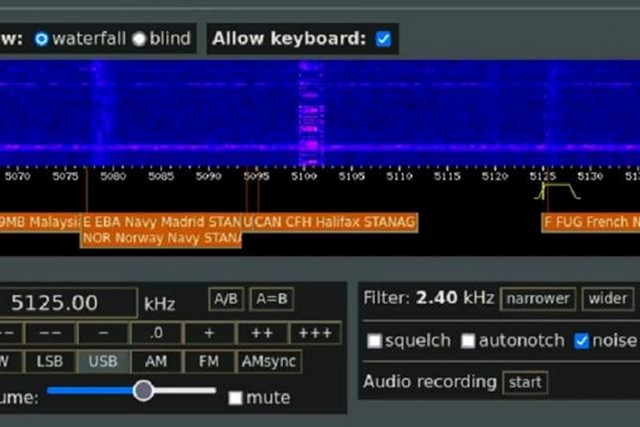The image size is (640, 427).
Task: Start audio recording
Action: pos(525,382)
